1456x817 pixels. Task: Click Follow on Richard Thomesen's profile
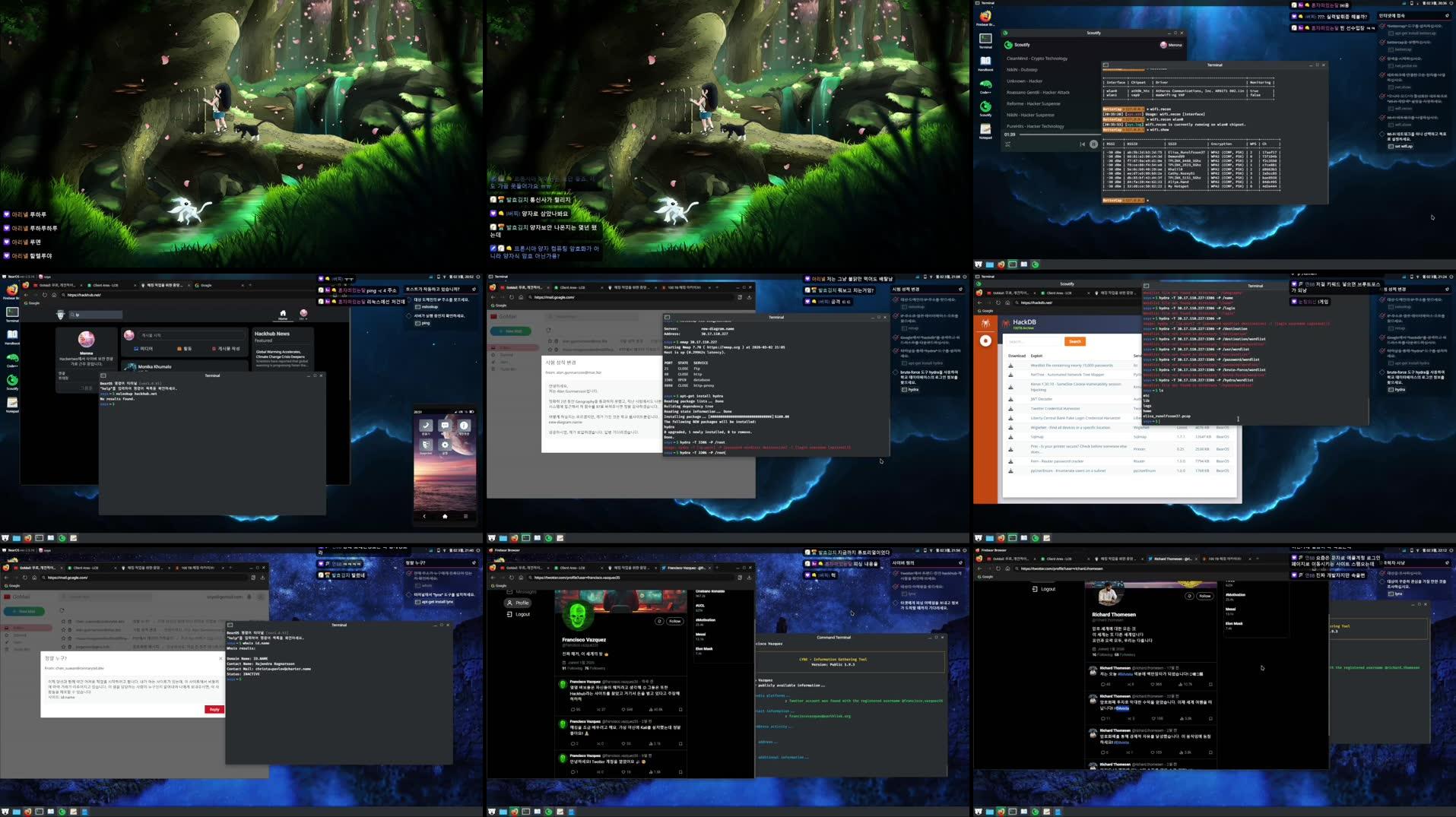pos(1205,596)
